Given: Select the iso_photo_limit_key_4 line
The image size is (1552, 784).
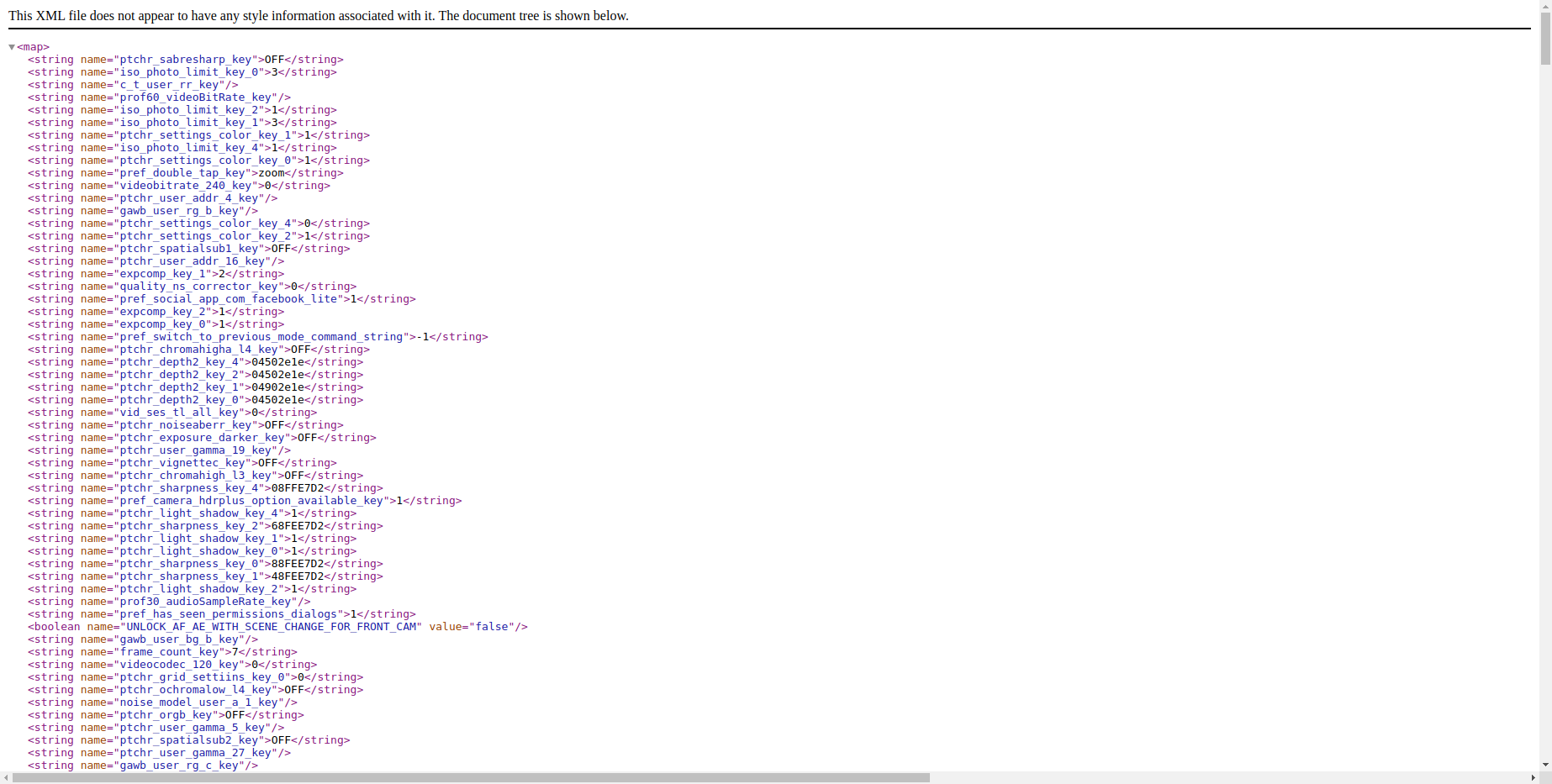Looking at the screenshot, I should pyautogui.click(x=182, y=148).
